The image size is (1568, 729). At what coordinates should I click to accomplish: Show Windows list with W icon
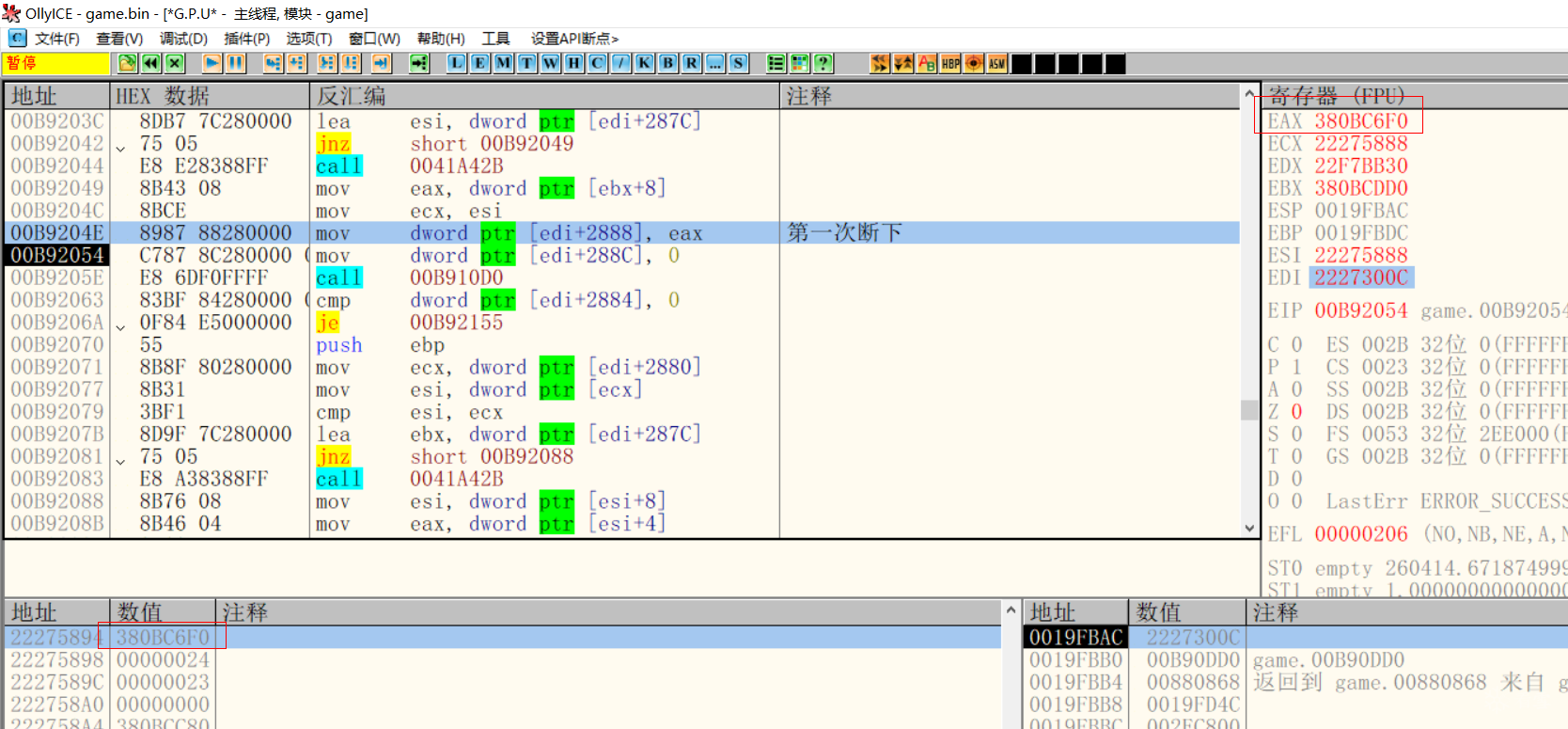[x=551, y=63]
